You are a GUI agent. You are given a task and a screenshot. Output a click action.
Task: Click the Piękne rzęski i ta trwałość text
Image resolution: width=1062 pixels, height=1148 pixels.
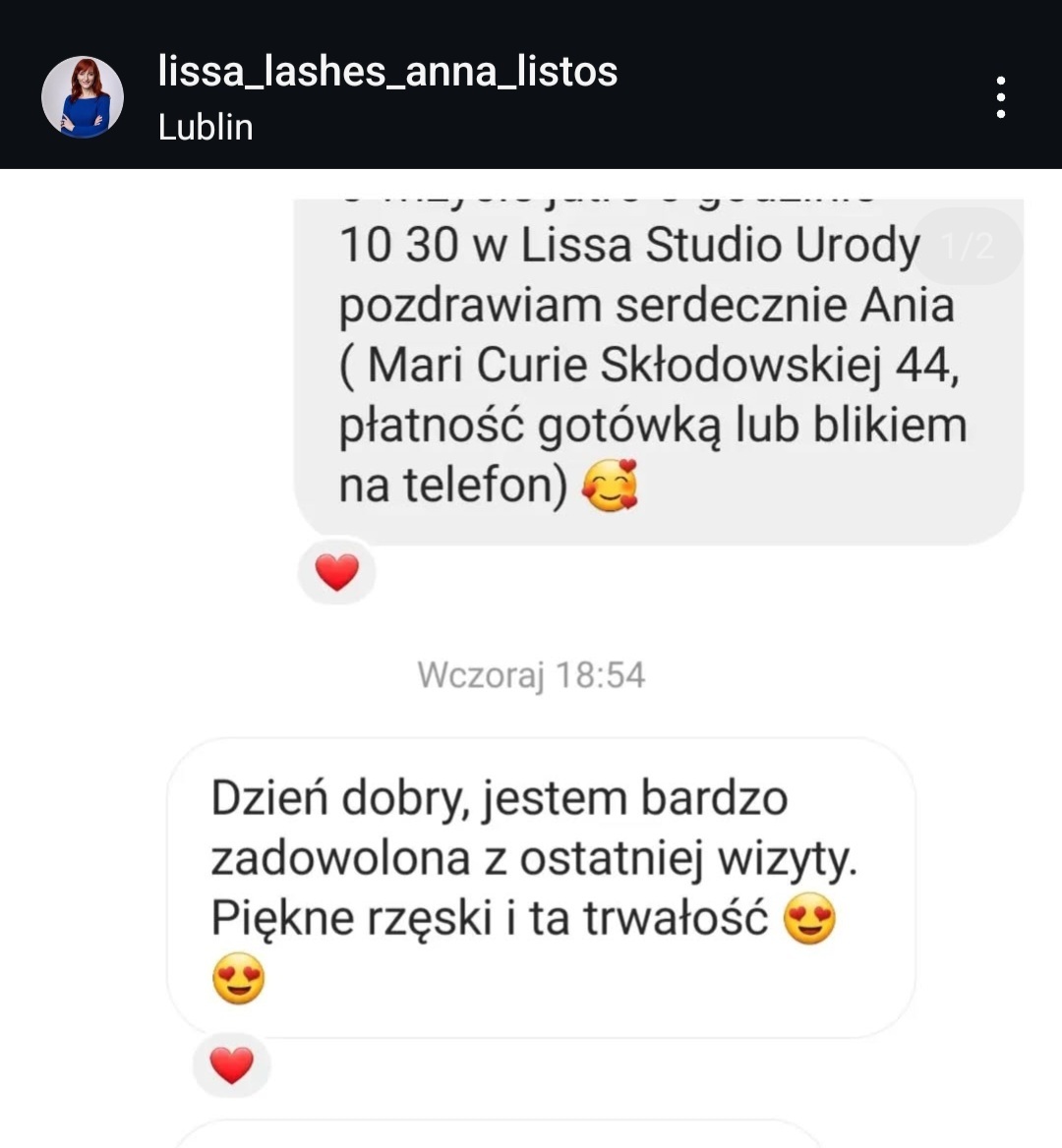(490, 918)
